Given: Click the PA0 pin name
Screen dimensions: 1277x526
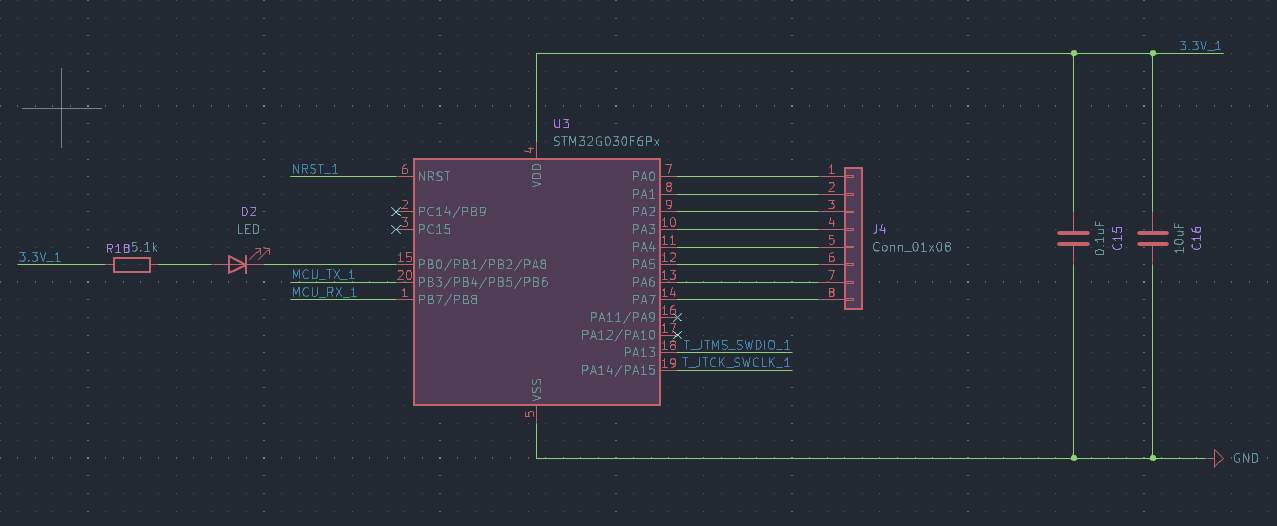Looking at the screenshot, I should [x=644, y=176].
